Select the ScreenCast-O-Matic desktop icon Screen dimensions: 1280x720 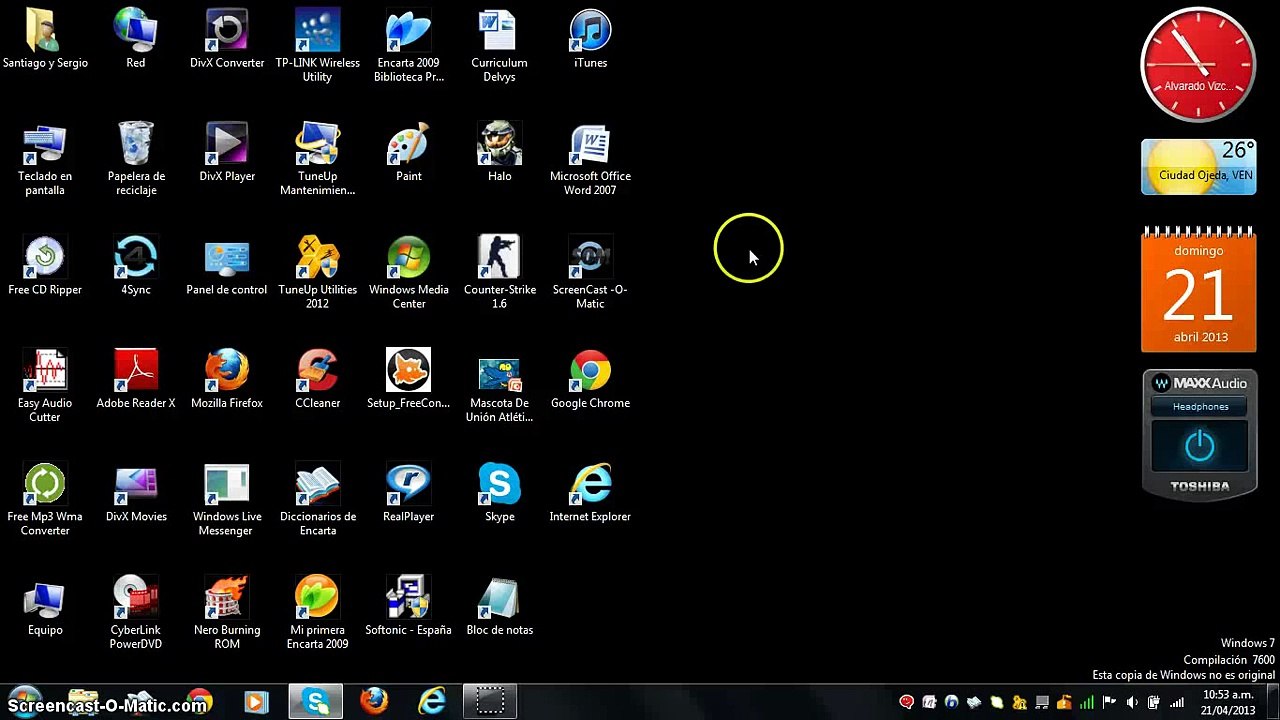click(x=590, y=273)
